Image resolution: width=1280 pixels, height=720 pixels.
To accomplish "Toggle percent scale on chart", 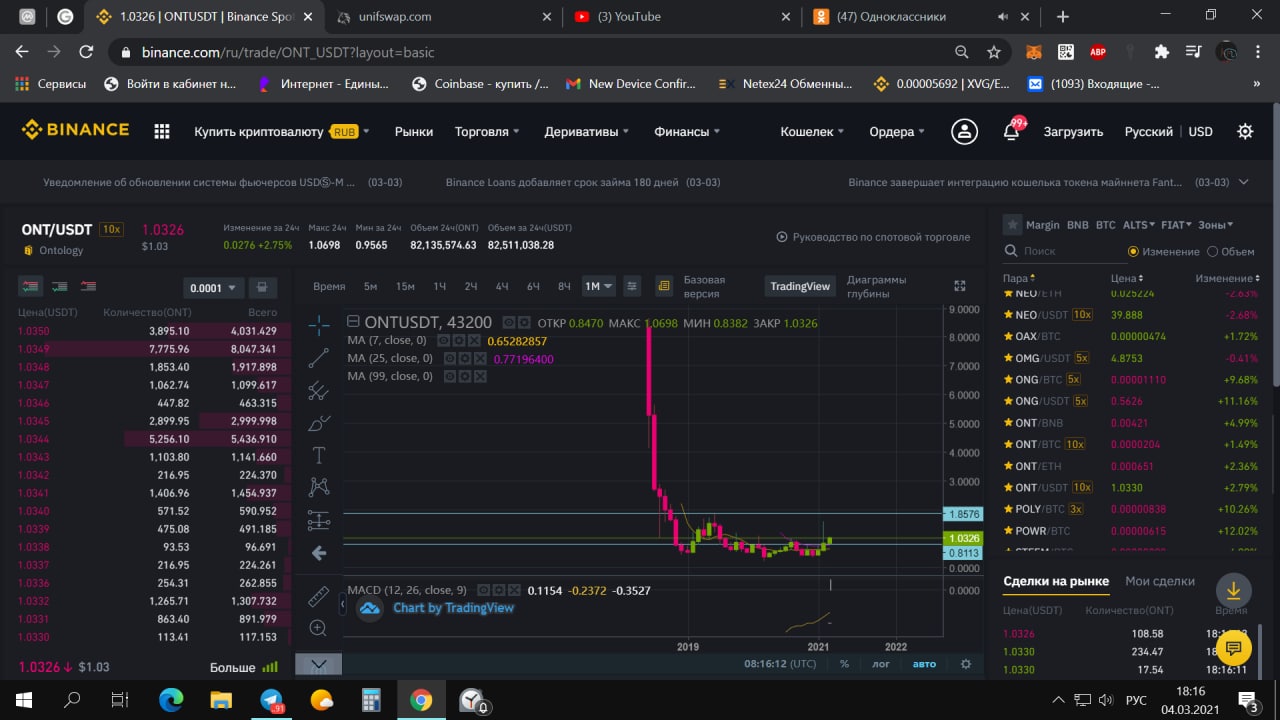I will click(844, 663).
